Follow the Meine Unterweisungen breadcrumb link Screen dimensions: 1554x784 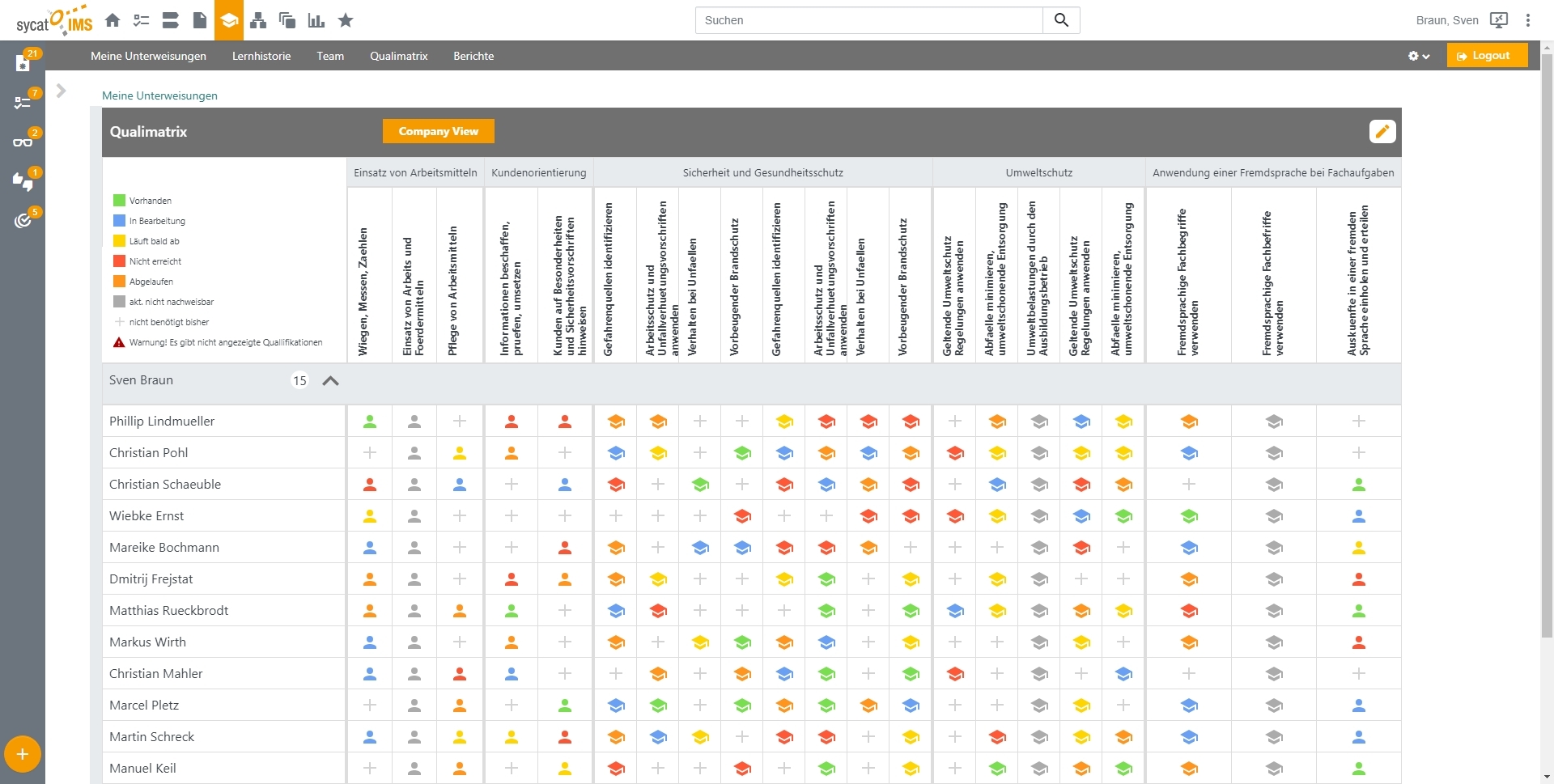[x=159, y=95]
